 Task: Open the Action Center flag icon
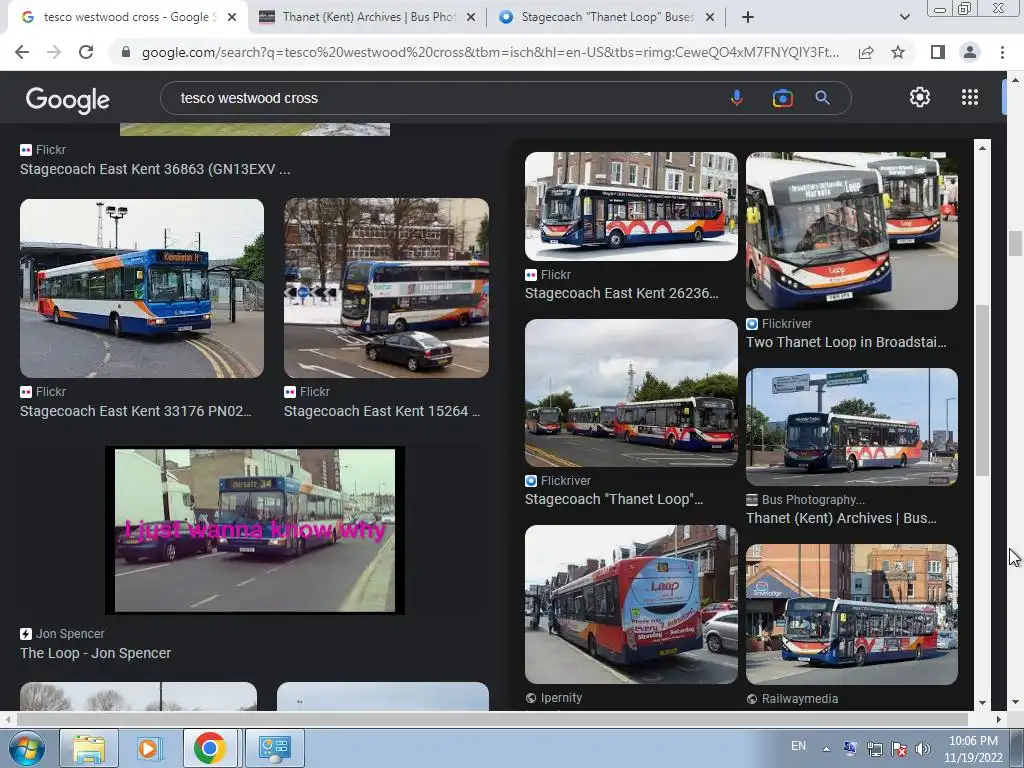click(x=899, y=749)
